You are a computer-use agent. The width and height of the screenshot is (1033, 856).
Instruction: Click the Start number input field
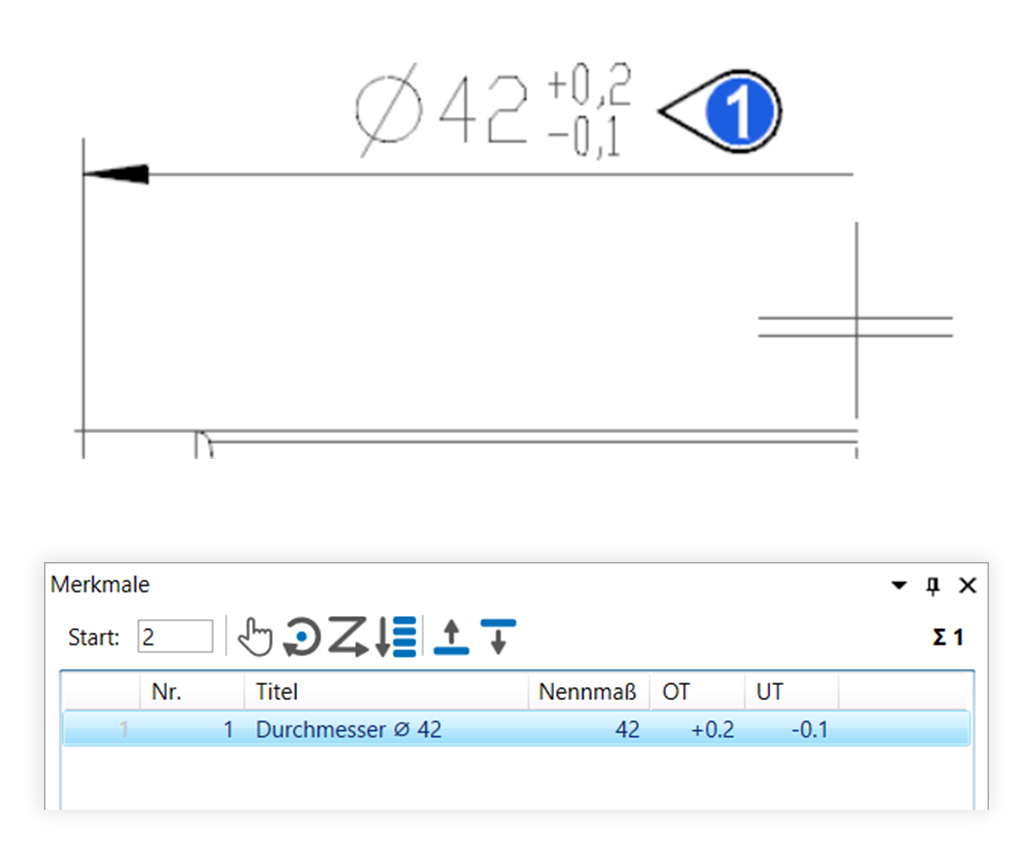[x=175, y=637]
